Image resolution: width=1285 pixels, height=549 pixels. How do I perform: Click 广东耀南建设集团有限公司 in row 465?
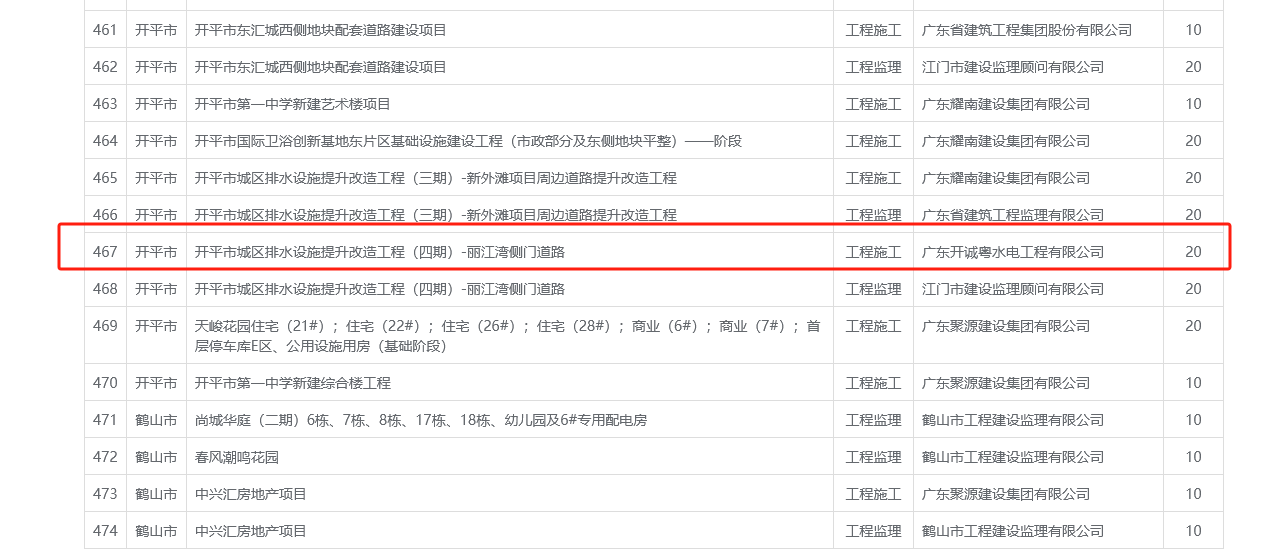pos(1006,178)
